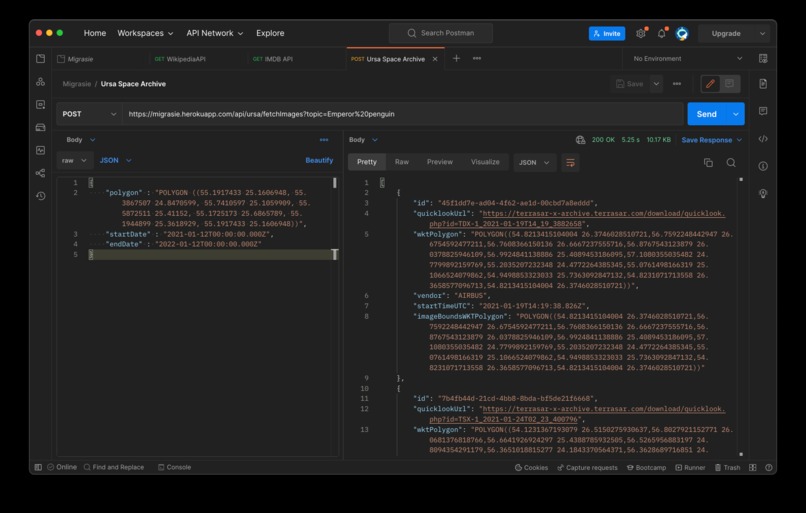
Task: Open the request Body section dropdown
Action: (x=81, y=140)
